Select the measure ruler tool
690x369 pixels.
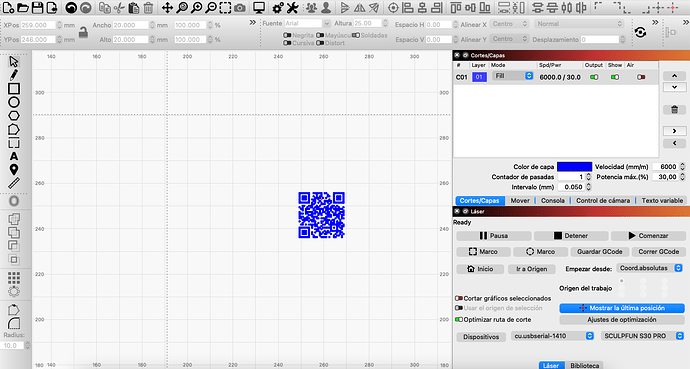coord(14,183)
